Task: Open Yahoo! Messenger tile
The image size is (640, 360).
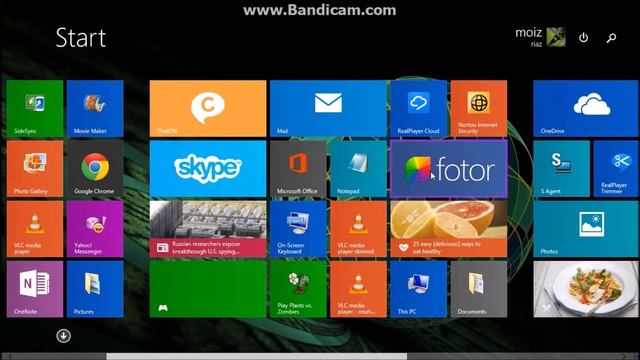Action: pos(95,229)
